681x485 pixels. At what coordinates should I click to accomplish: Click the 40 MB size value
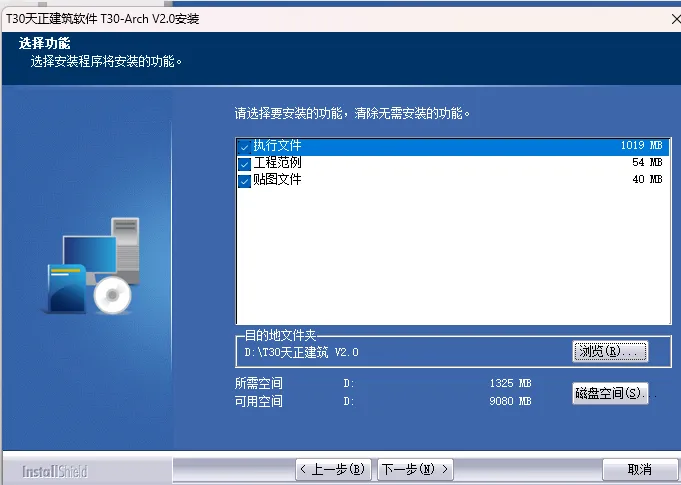(x=647, y=179)
